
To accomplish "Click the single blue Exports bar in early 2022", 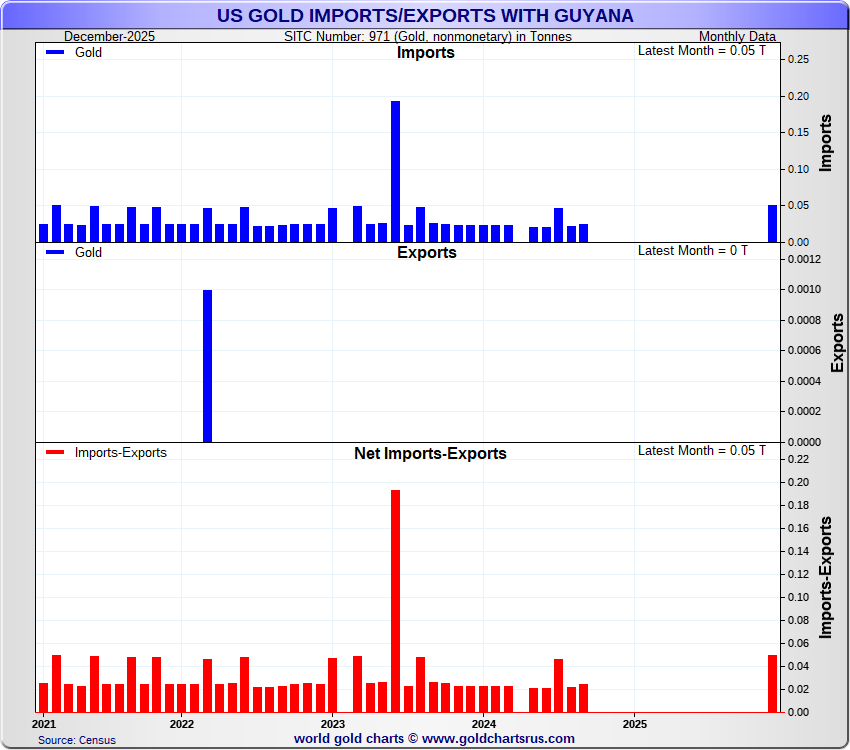I will (x=207, y=366).
